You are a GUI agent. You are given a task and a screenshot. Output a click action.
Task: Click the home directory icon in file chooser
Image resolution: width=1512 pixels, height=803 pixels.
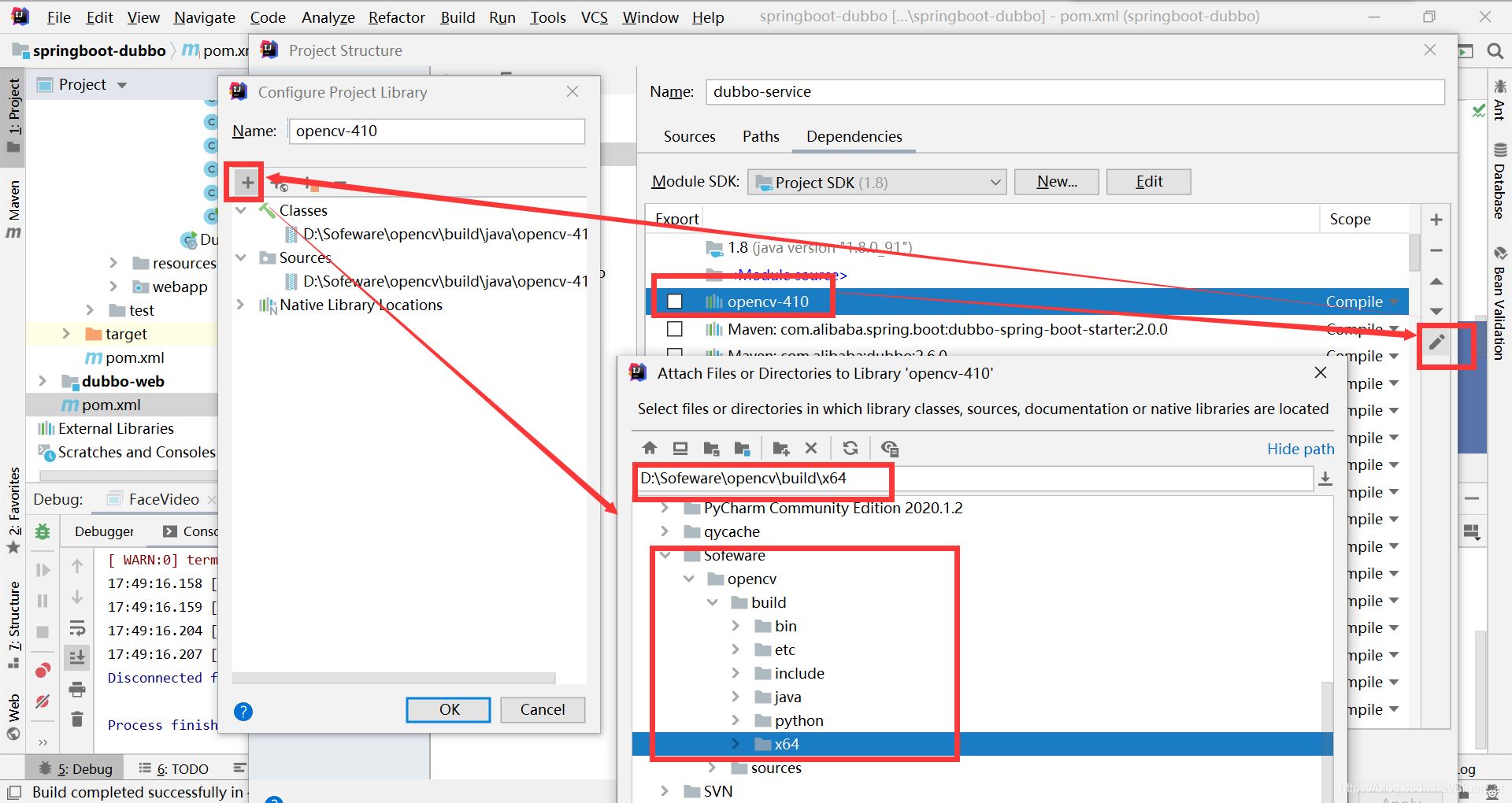point(649,448)
